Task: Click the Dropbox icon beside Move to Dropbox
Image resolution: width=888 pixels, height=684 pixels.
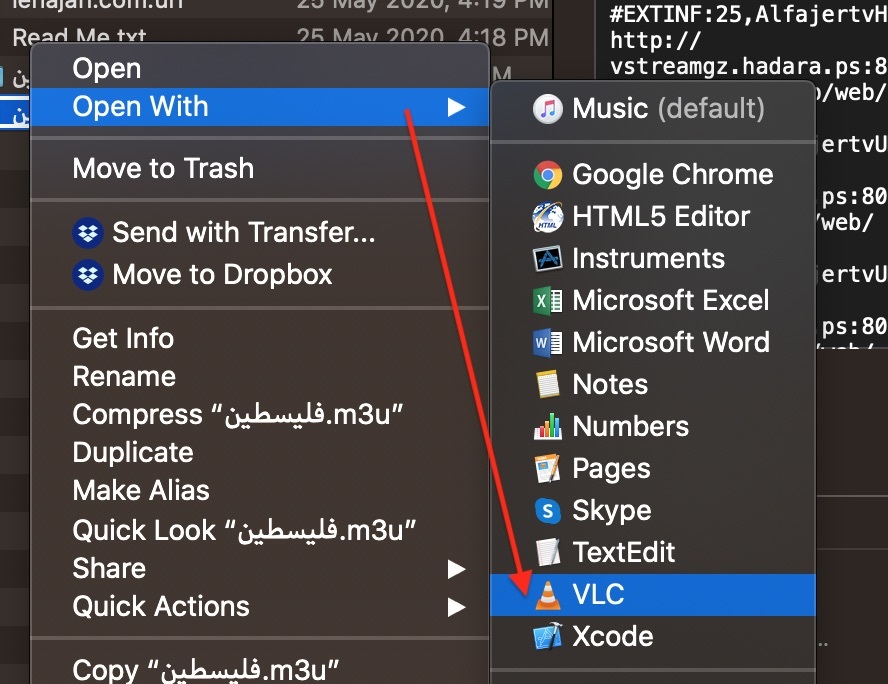Action: click(x=88, y=275)
